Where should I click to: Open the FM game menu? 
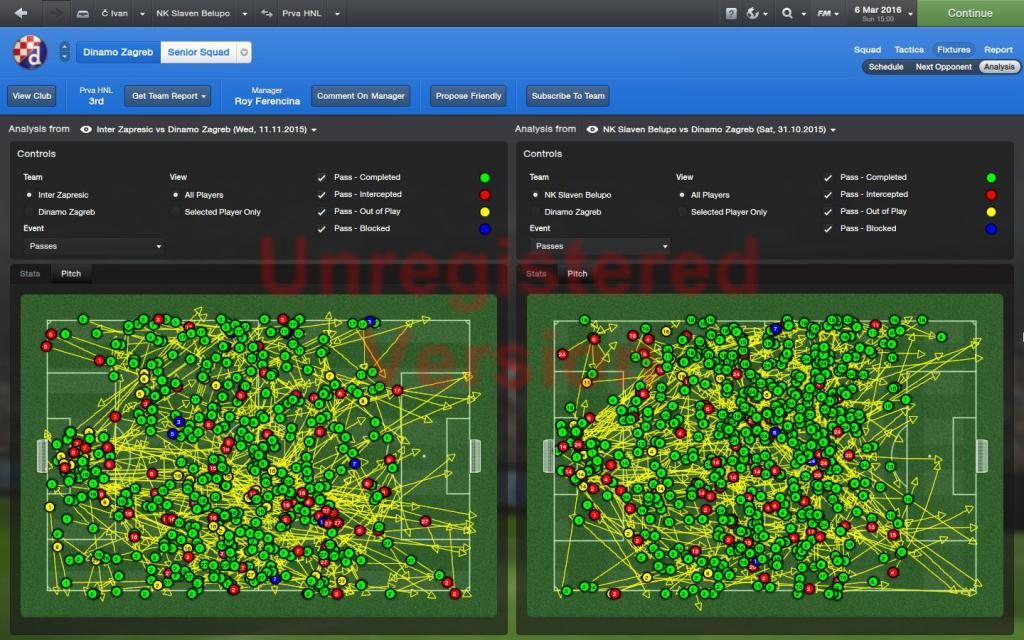[x=825, y=14]
